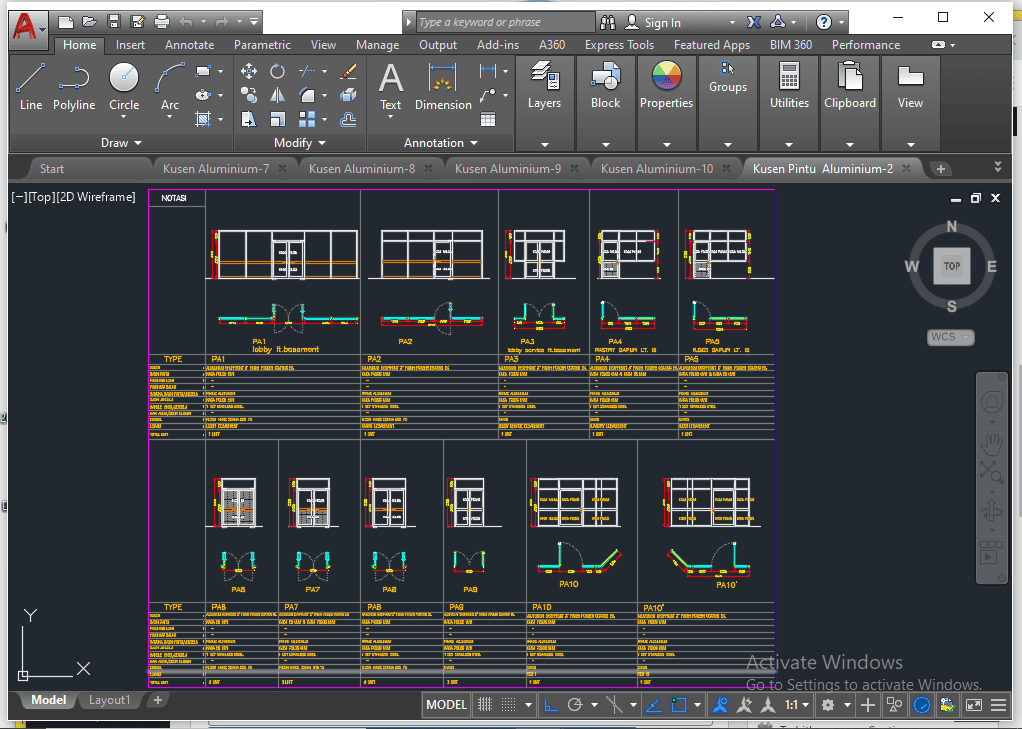Toggle Polar tracking in status bar
The image size is (1022, 729).
pyautogui.click(x=576, y=705)
